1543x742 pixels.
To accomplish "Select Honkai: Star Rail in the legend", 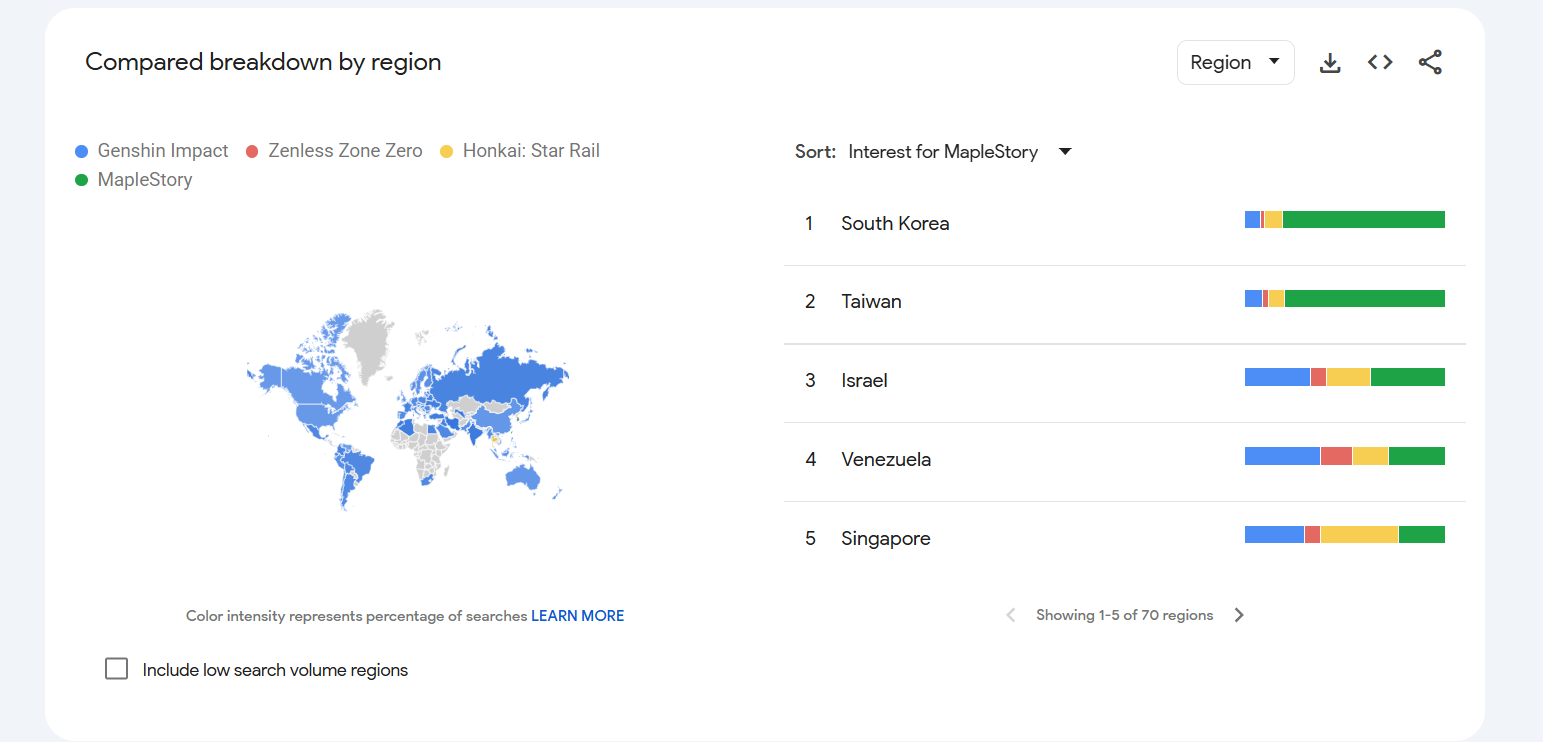I will (x=531, y=151).
